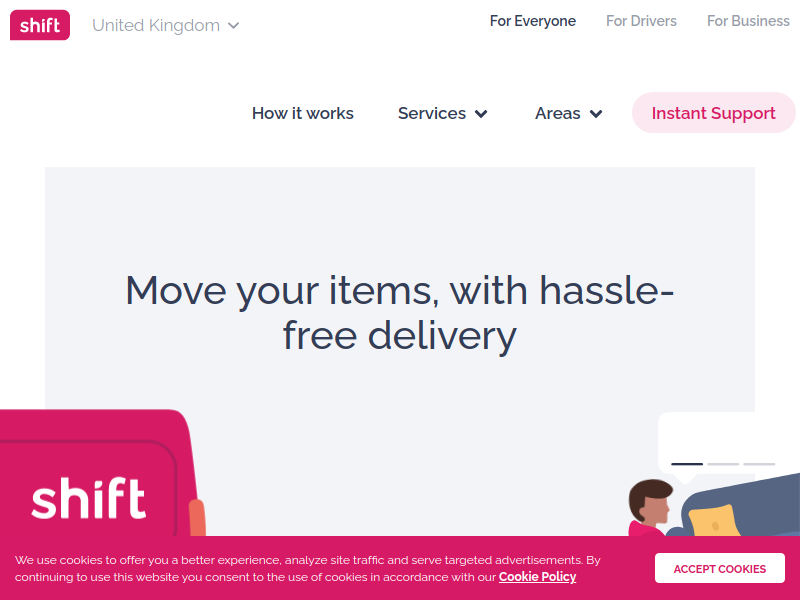Switch to the For Everyone tab
800x600 pixels.
(x=533, y=21)
